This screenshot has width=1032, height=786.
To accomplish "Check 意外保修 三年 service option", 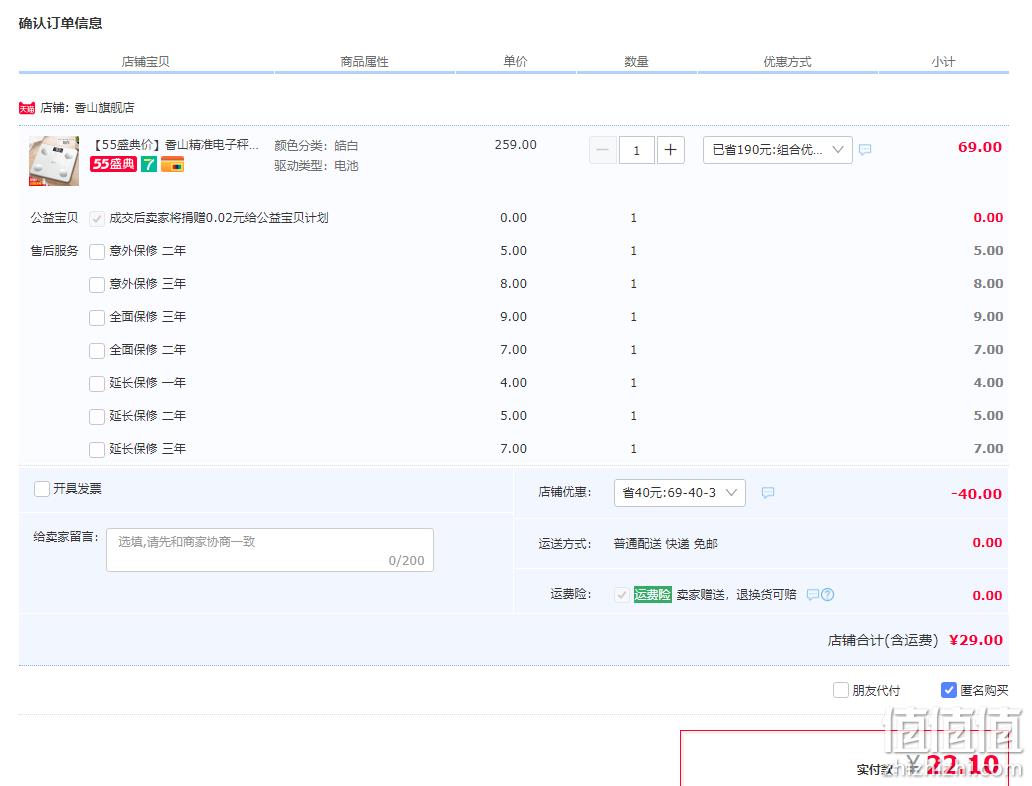I will [x=97, y=284].
